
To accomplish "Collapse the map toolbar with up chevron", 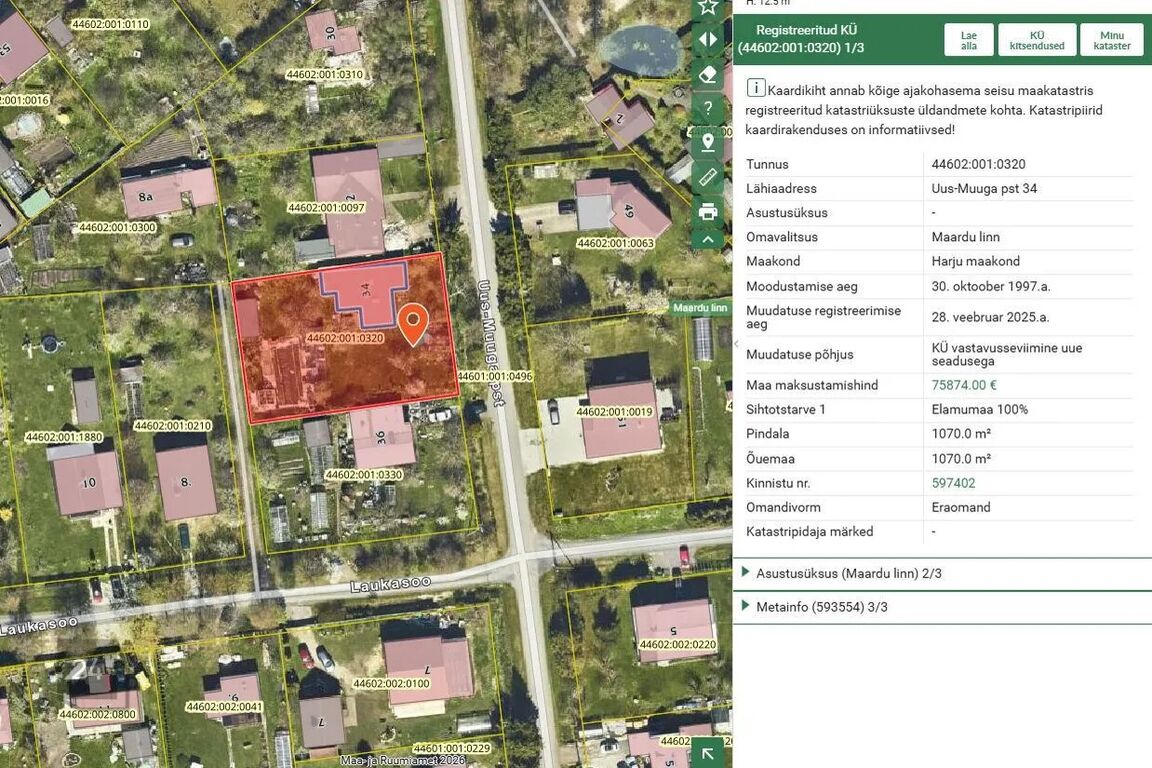I will (x=708, y=240).
